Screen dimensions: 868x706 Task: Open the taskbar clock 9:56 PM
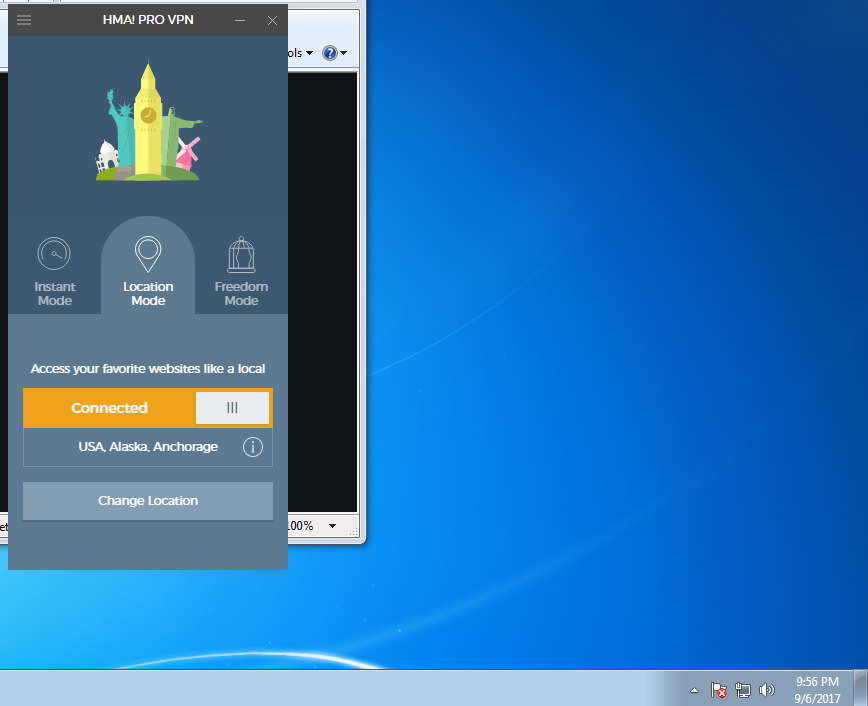point(817,690)
